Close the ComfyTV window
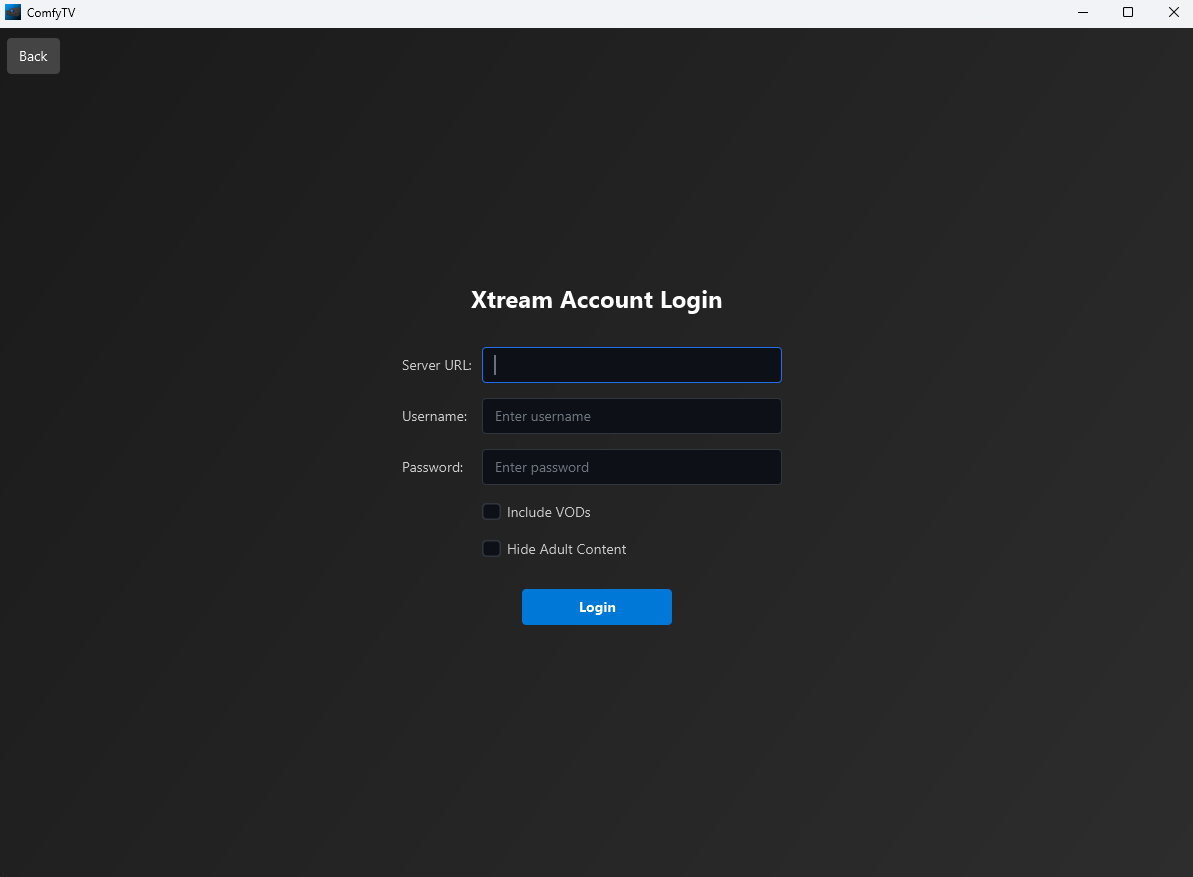Image resolution: width=1193 pixels, height=877 pixels. [x=1172, y=13]
